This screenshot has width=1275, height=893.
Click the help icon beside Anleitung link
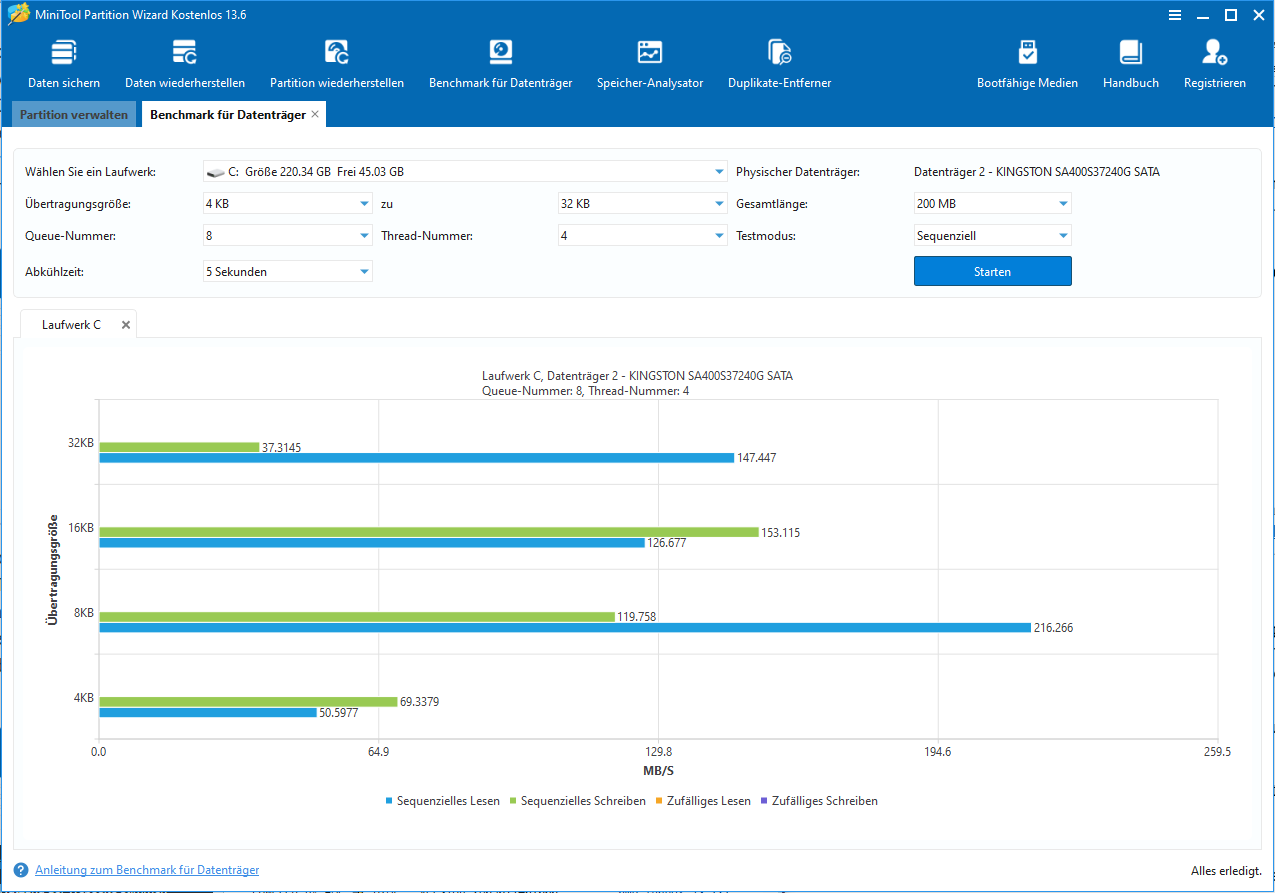(21, 870)
